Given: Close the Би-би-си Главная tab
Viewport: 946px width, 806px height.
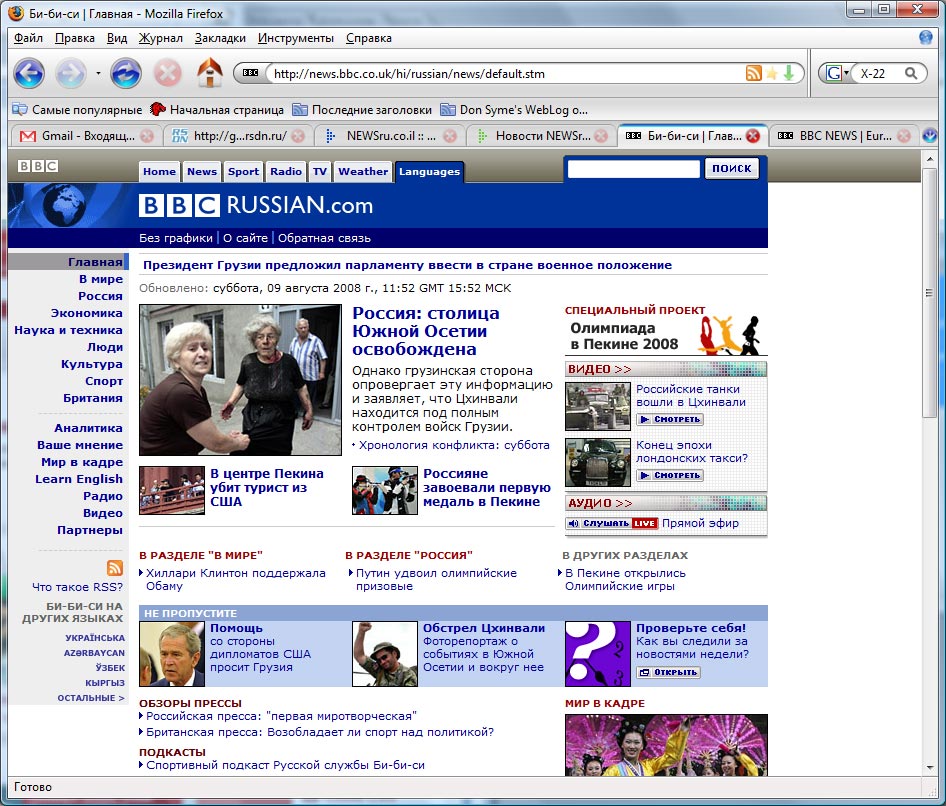Looking at the screenshot, I should coord(753,136).
